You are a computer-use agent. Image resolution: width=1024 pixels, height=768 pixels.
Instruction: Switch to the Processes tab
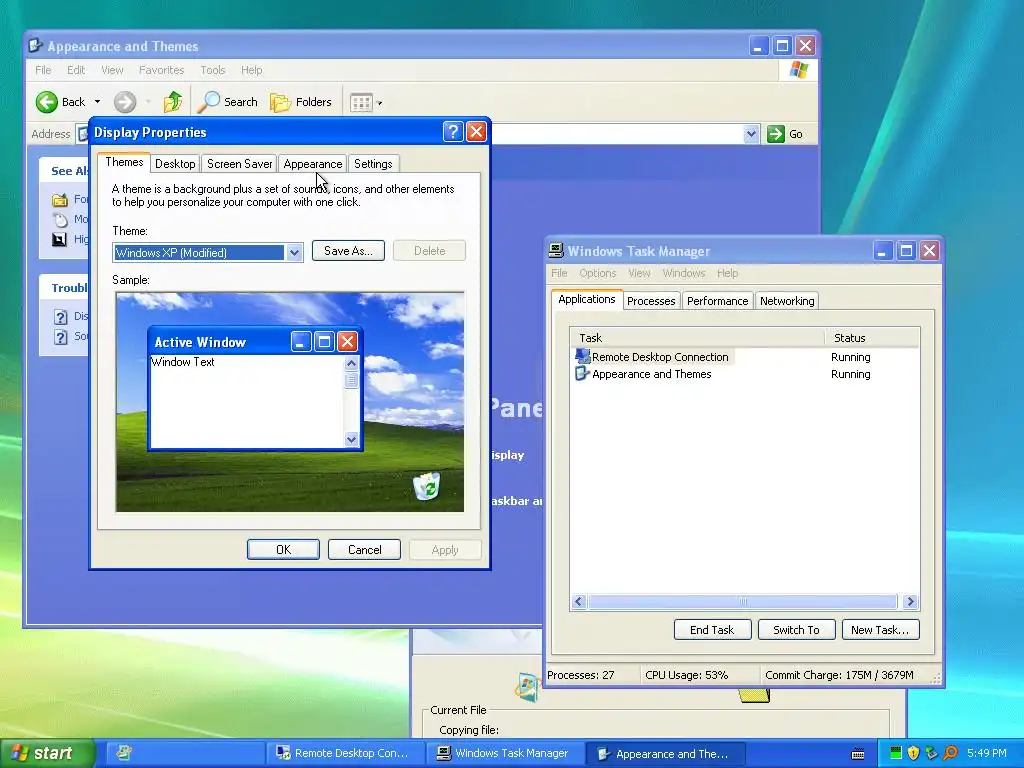tap(650, 301)
